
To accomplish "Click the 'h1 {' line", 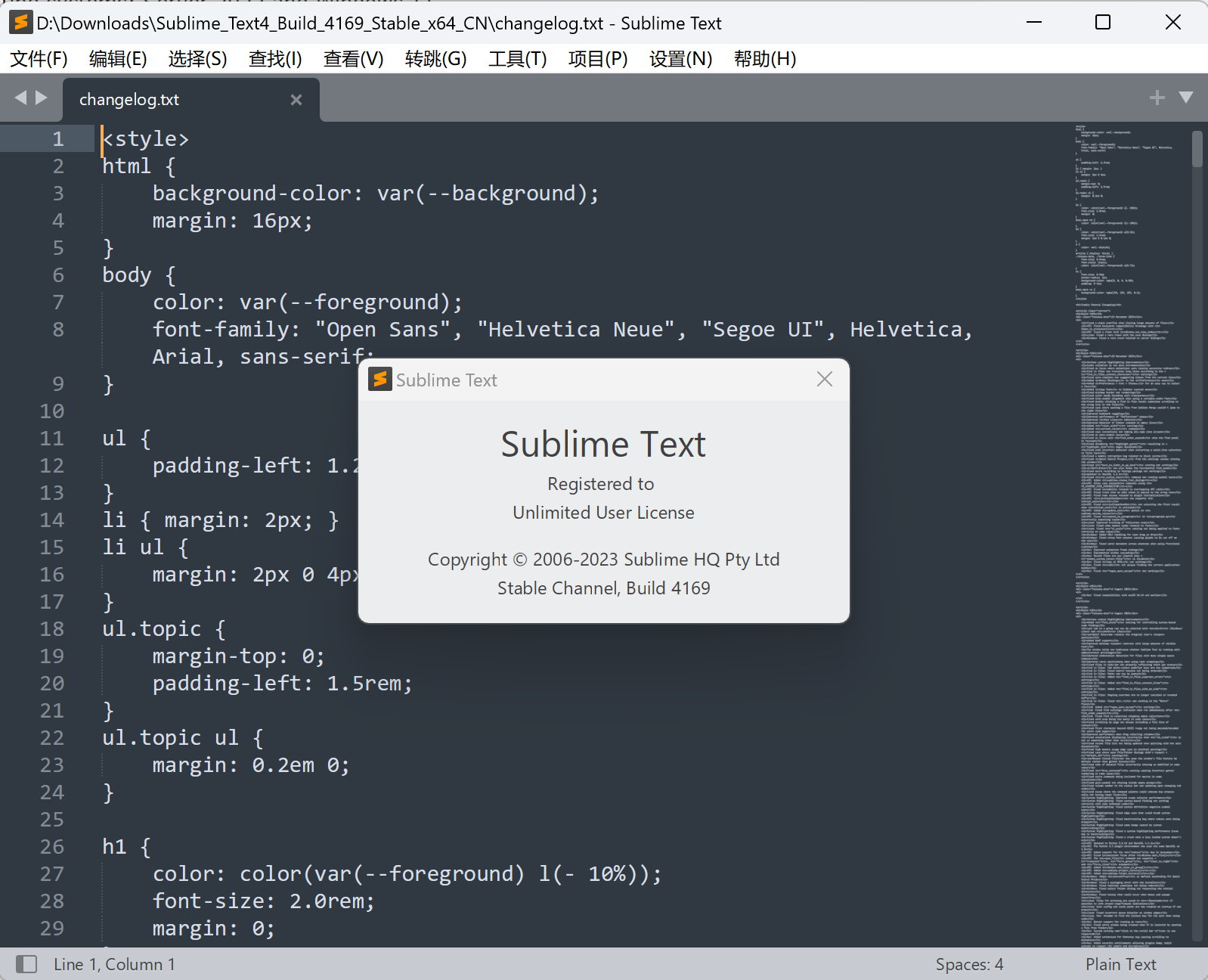I will 126,847.
